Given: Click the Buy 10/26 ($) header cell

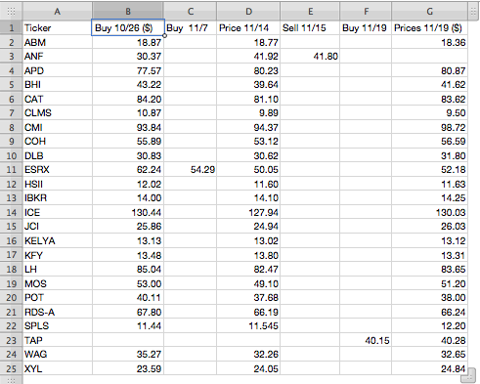Looking at the screenshot, I should click(128, 28).
